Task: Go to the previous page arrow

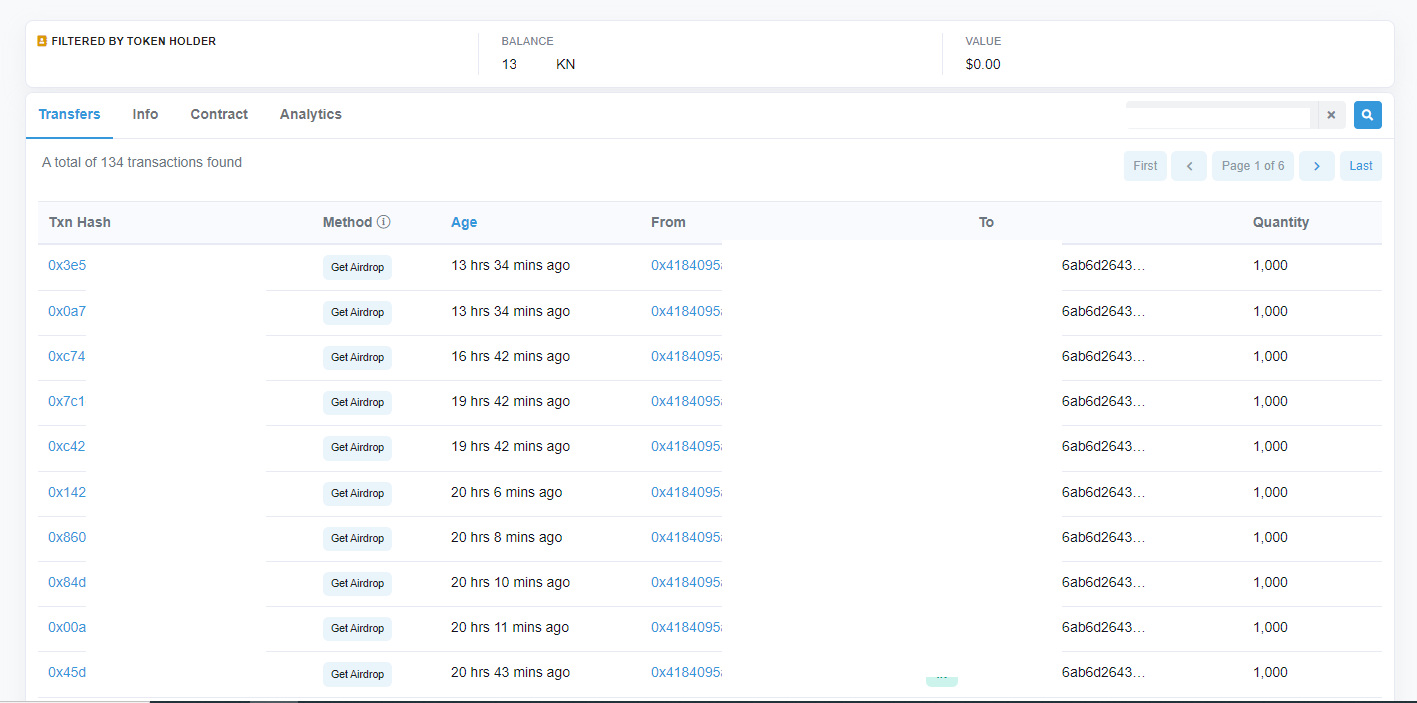Action: [1188, 166]
